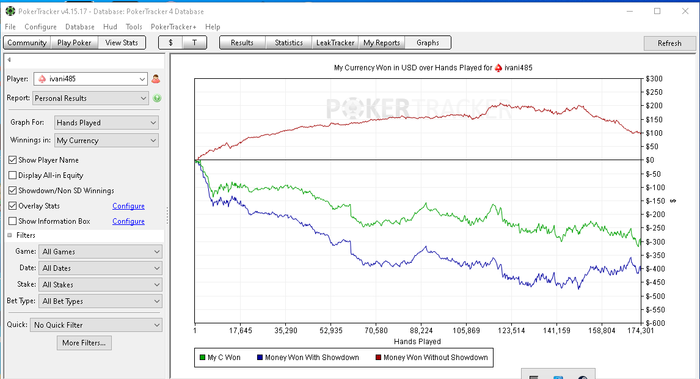Open the Graphs tab
The image size is (700, 379).
428,43
